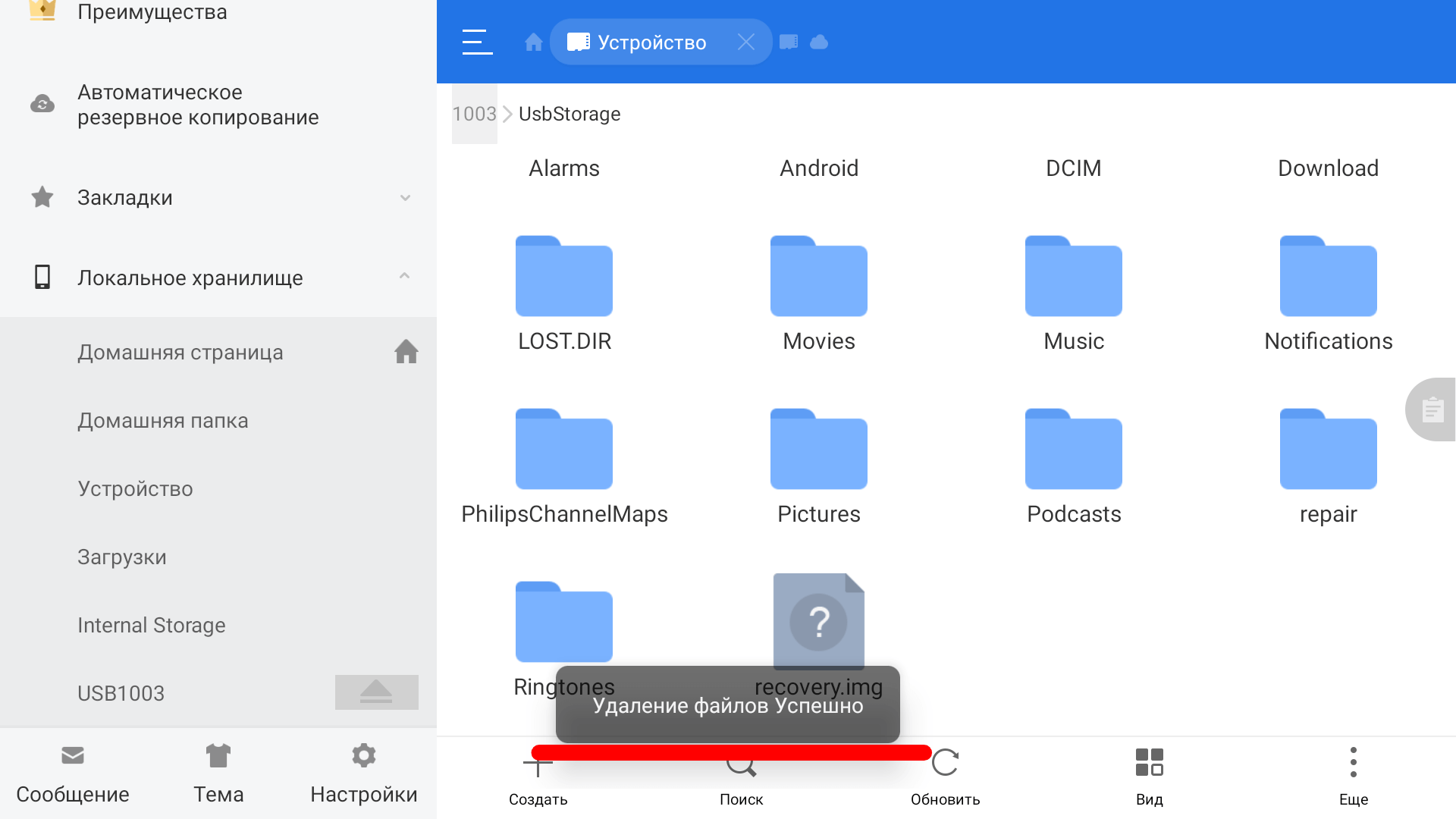Select the recovery.img file icon
This screenshot has height=819, width=1456.
[x=819, y=622]
